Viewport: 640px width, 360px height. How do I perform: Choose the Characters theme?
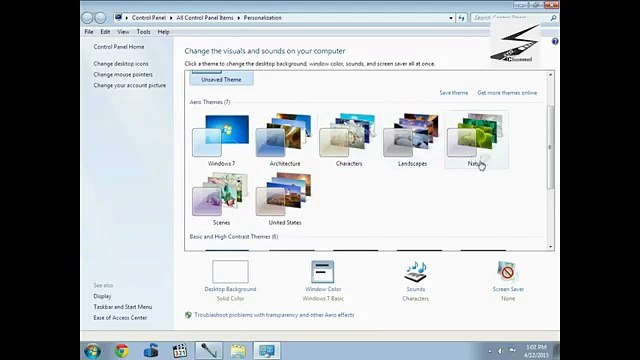[x=348, y=140]
